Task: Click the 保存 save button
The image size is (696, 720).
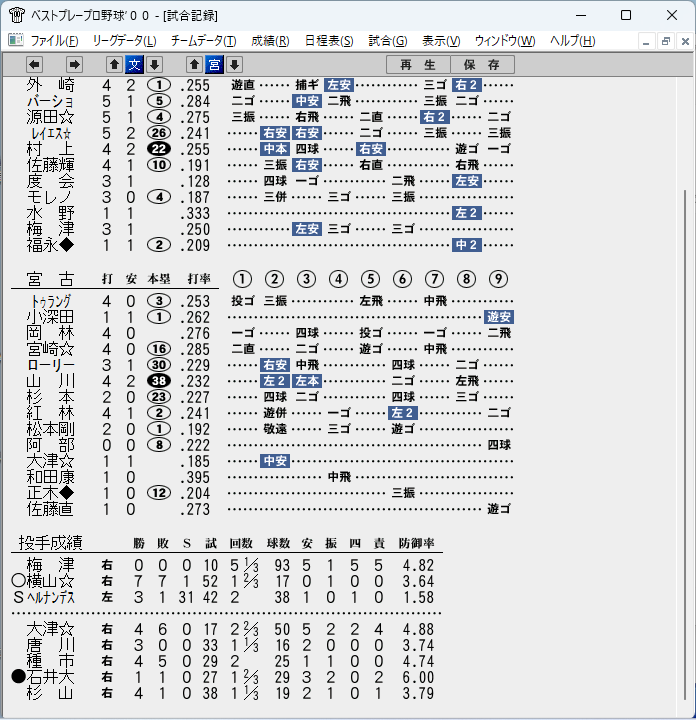Action: pyautogui.click(x=482, y=65)
